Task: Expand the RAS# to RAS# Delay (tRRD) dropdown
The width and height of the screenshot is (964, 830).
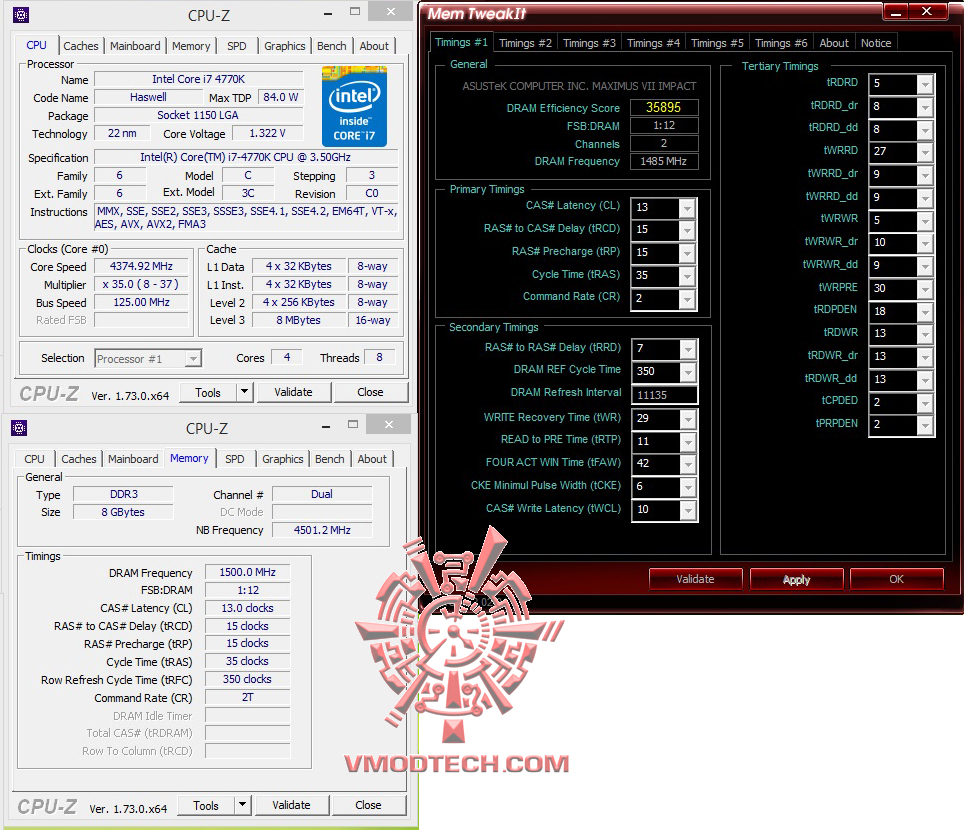Action: (688, 349)
